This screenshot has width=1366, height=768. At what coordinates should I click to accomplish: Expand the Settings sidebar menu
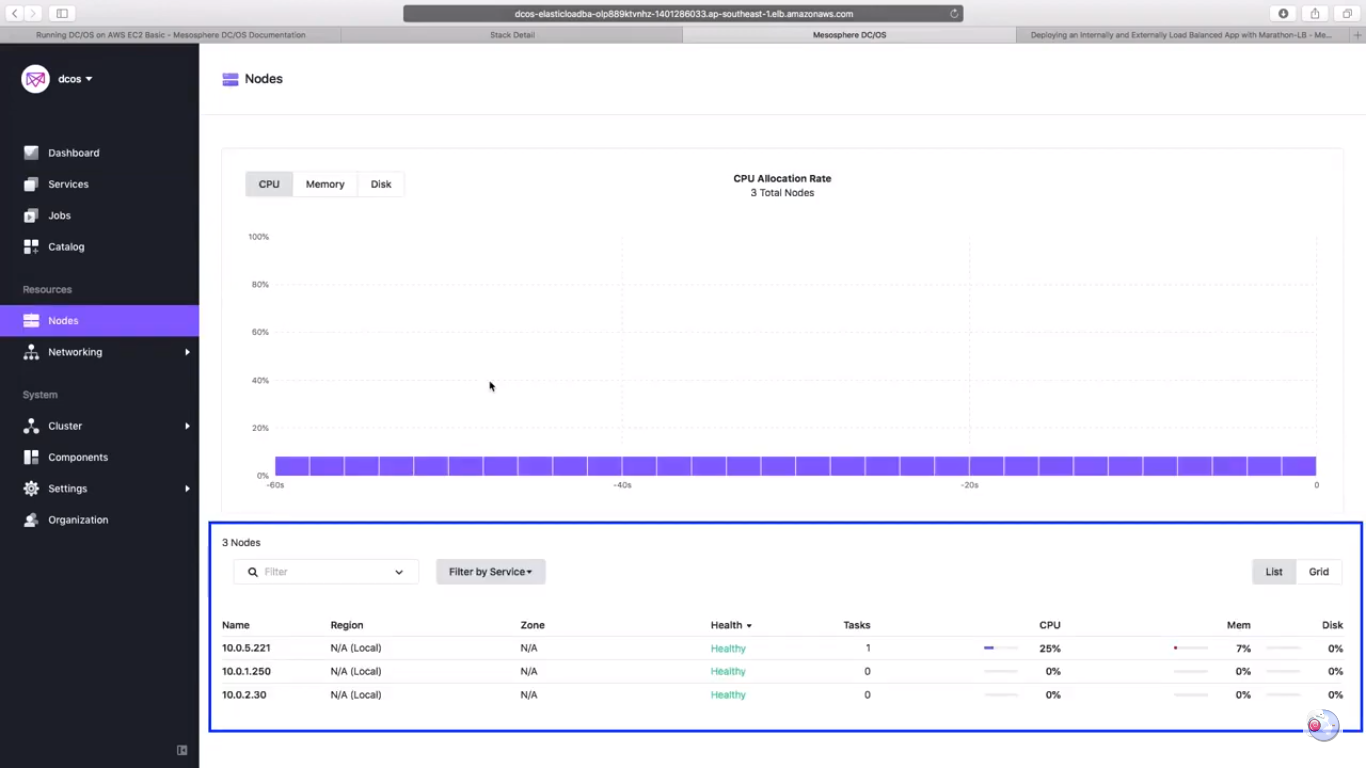[67, 488]
